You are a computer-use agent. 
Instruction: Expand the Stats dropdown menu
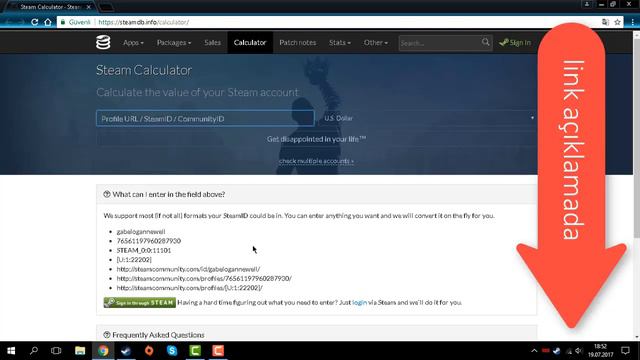click(x=340, y=42)
